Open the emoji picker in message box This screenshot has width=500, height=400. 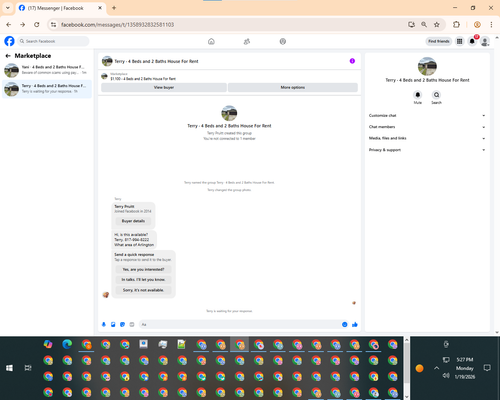point(345,324)
